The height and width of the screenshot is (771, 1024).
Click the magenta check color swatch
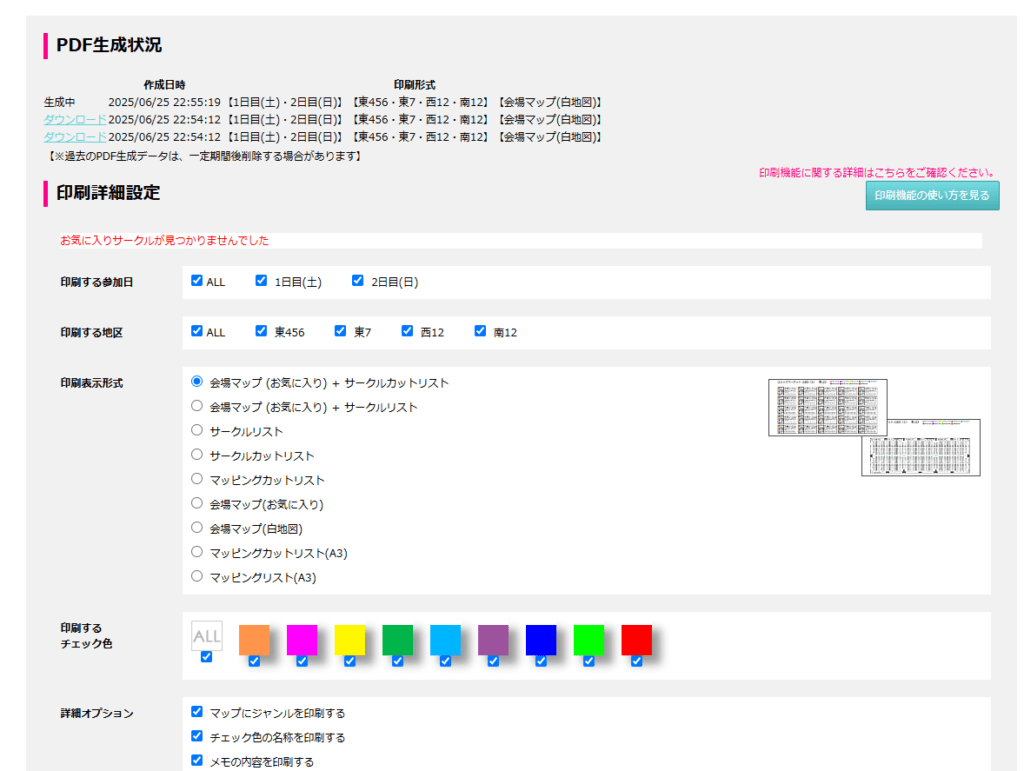pyautogui.click(x=302, y=640)
